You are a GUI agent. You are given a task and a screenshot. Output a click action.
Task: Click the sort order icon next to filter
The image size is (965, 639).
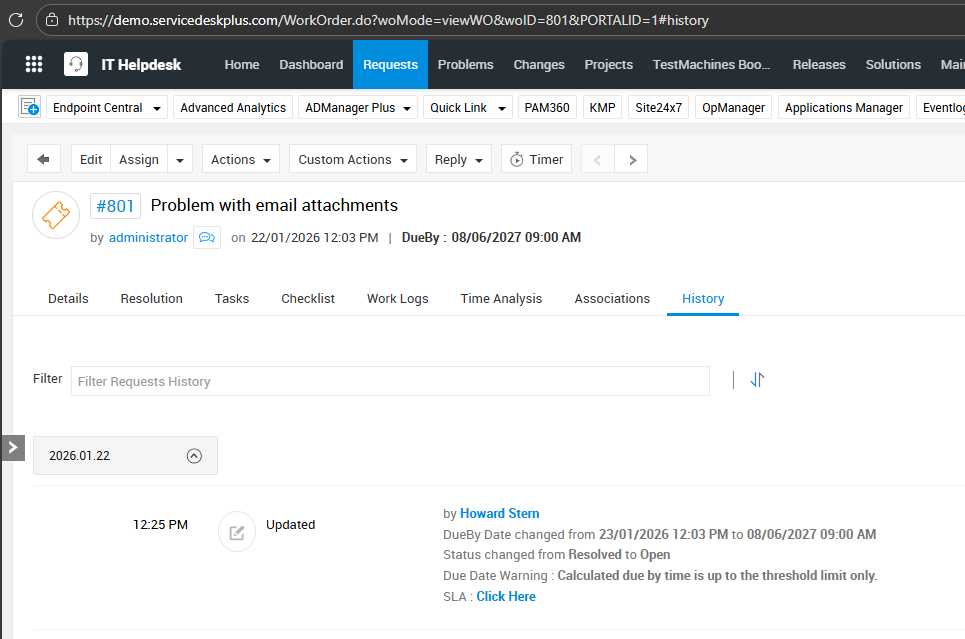(x=757, y=380)
